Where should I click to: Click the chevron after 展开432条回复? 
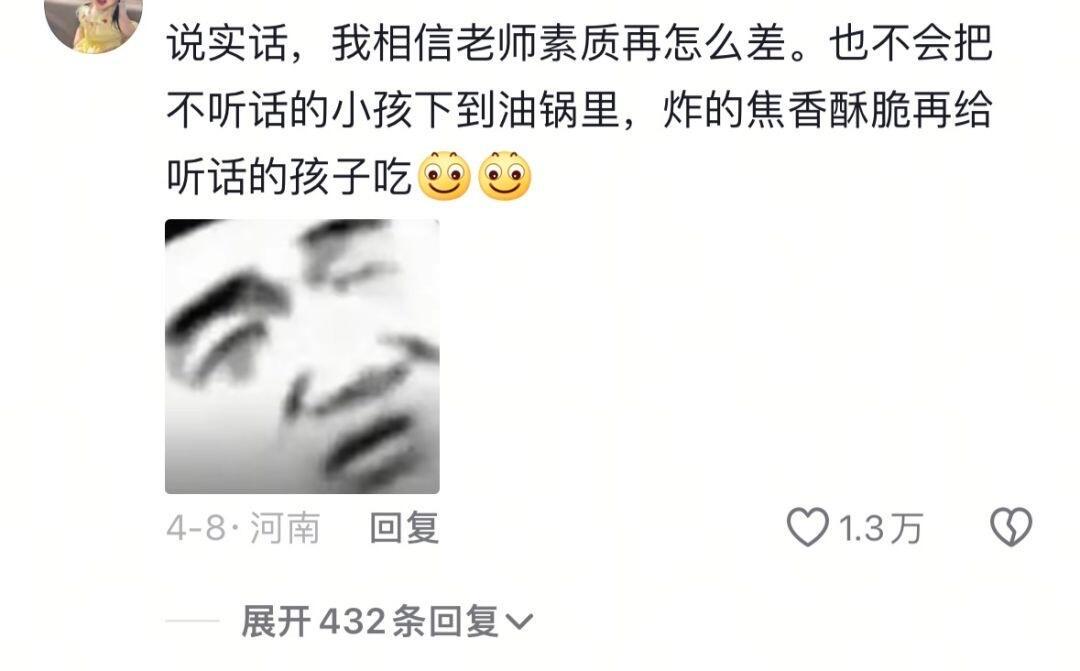point(519,623)
